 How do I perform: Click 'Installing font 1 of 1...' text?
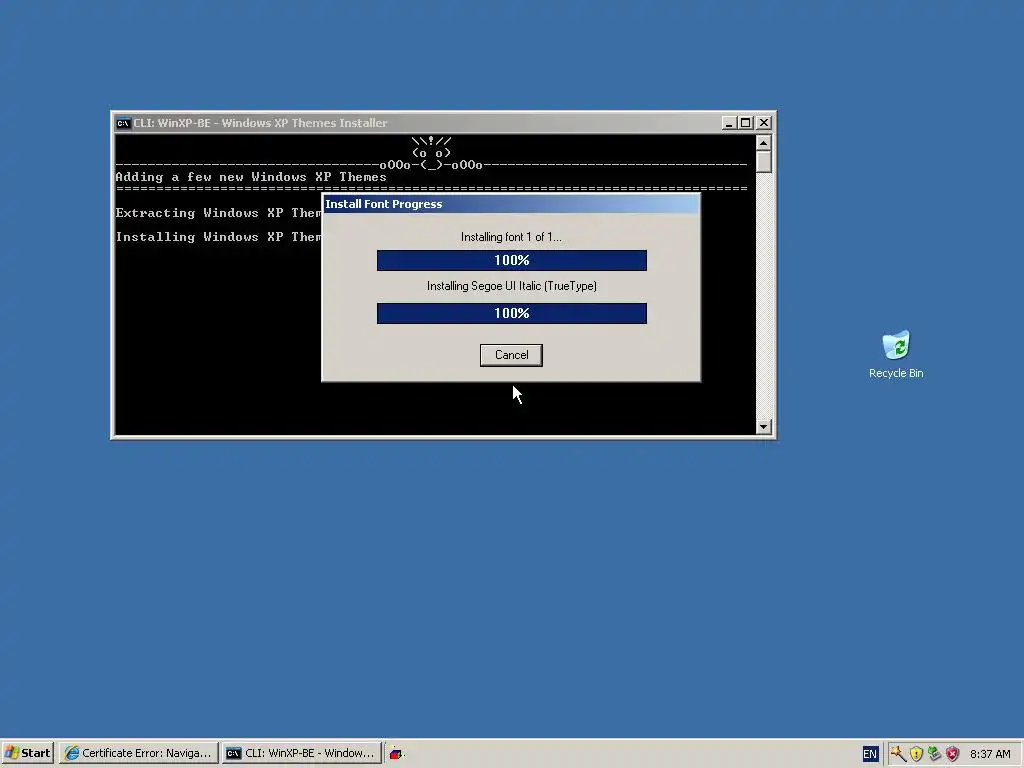coord(511,237)
